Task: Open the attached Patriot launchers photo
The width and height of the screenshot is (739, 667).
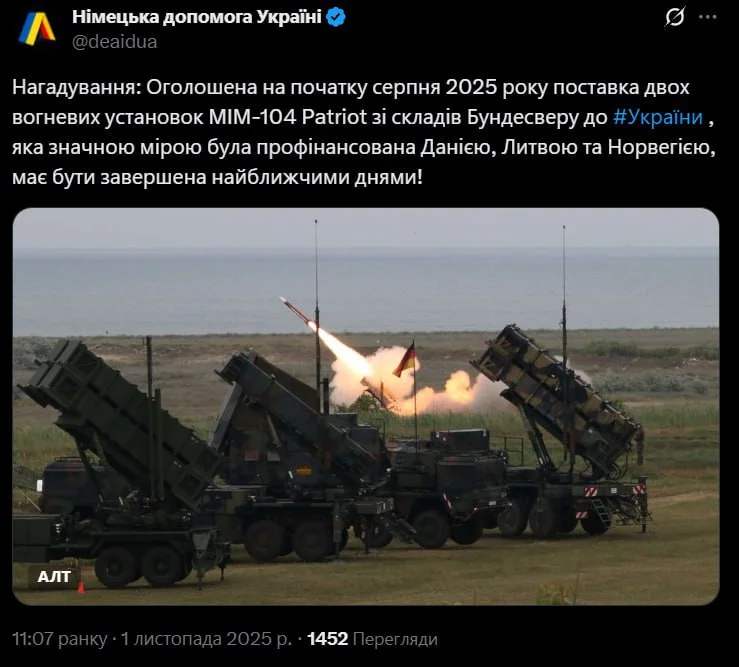Action: (366, 406)
